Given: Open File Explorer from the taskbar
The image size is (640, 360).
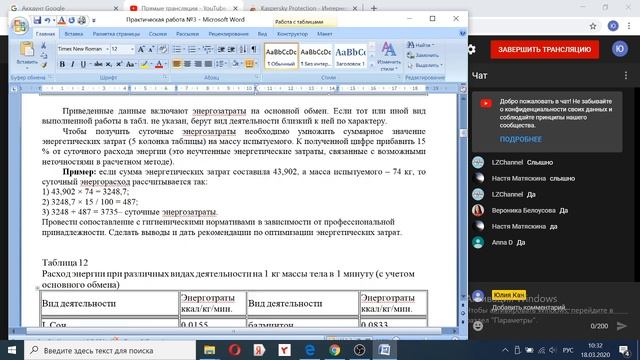Looking at the screenshot, I should point(209,350).
